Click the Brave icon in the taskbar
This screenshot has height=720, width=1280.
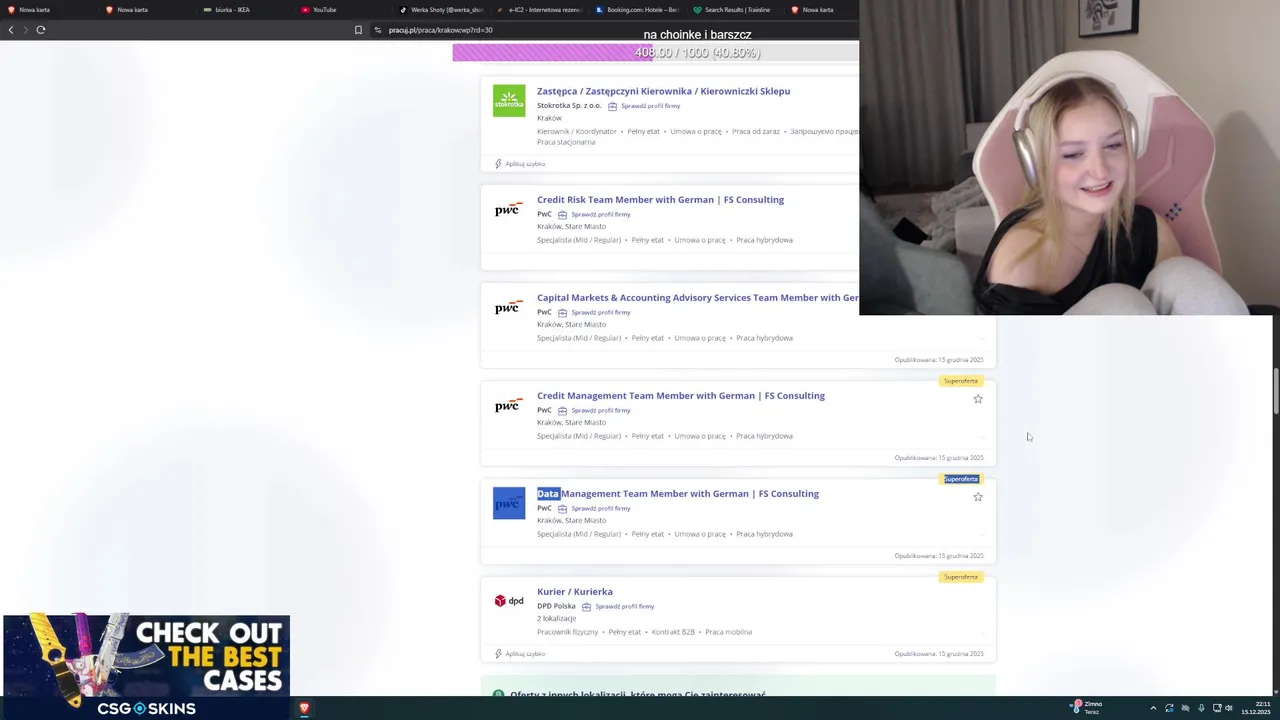[304, 708]
